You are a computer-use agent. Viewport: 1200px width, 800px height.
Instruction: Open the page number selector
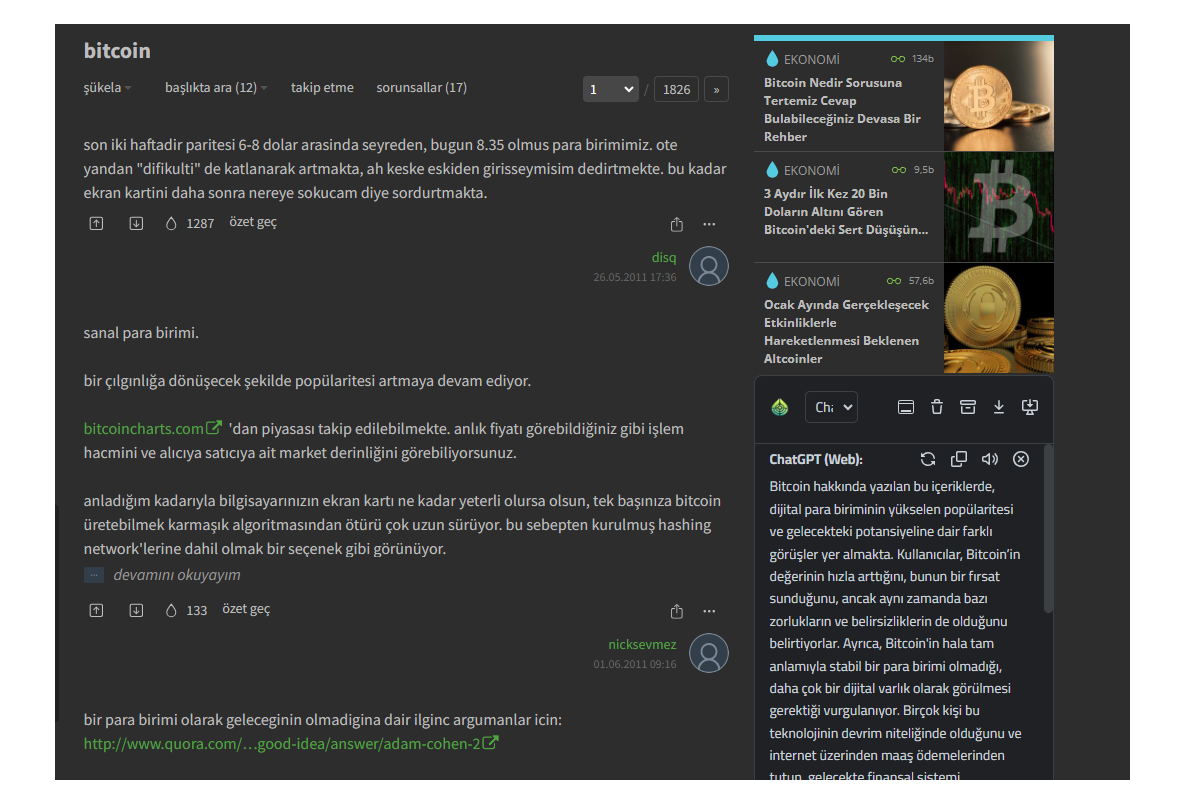click(x=611, y=89)
